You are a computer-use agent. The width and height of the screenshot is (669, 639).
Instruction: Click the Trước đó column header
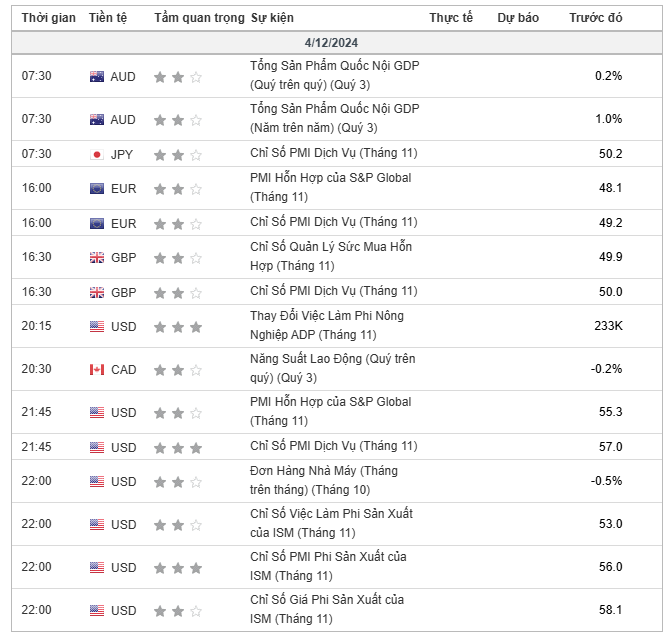pyautogui.click(x=595, y=18)
